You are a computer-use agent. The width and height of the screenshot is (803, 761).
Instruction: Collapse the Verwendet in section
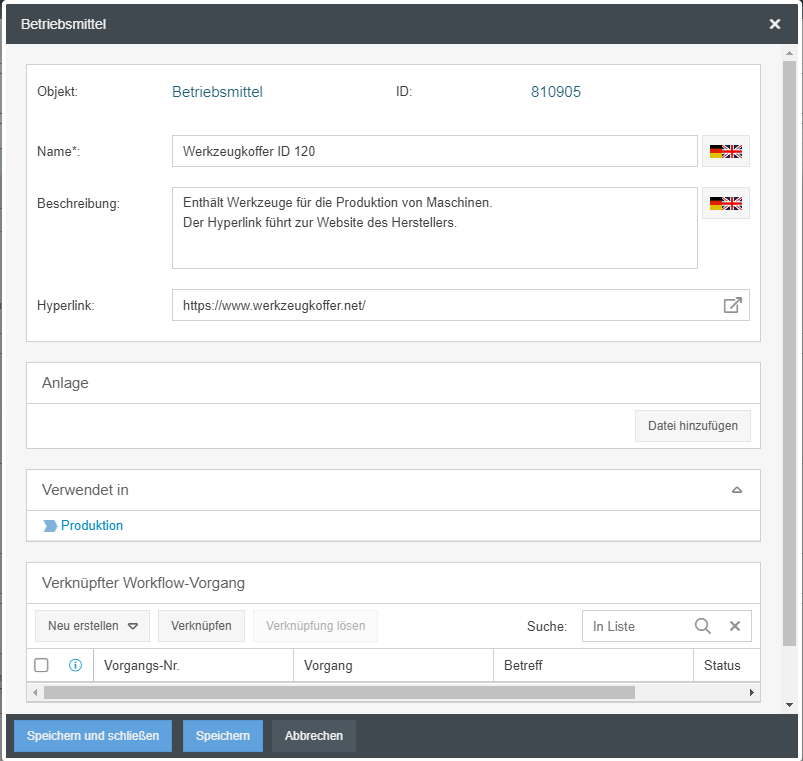pyautogui.click(x=737, y=490)
